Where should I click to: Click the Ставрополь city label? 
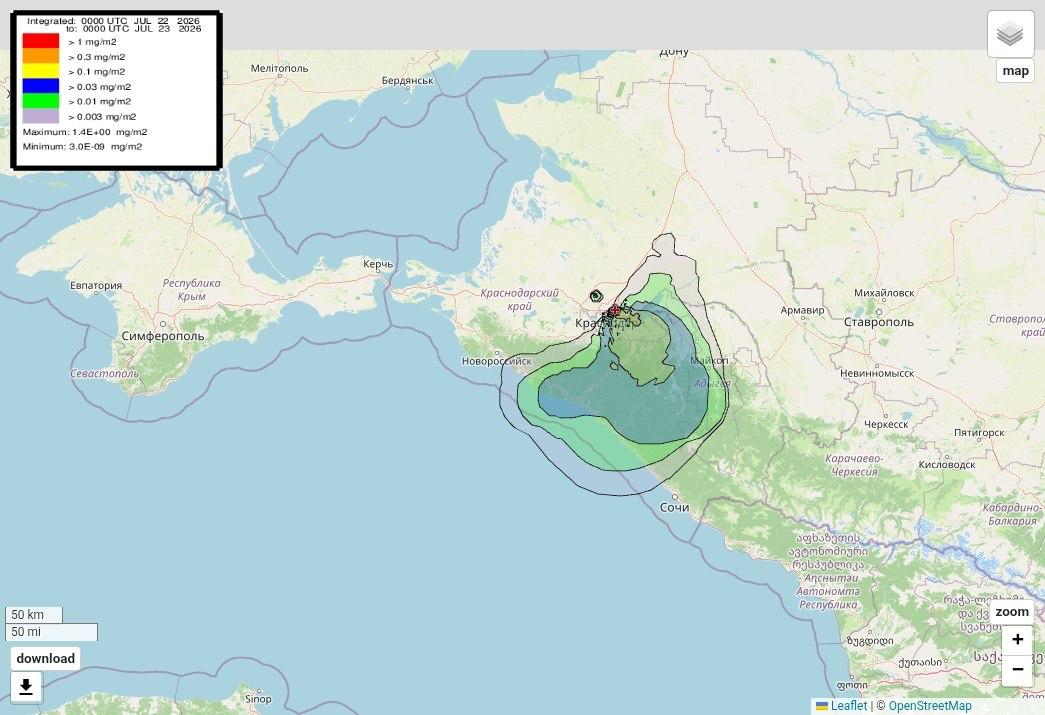pyautogui.click(x=878, y=322)
